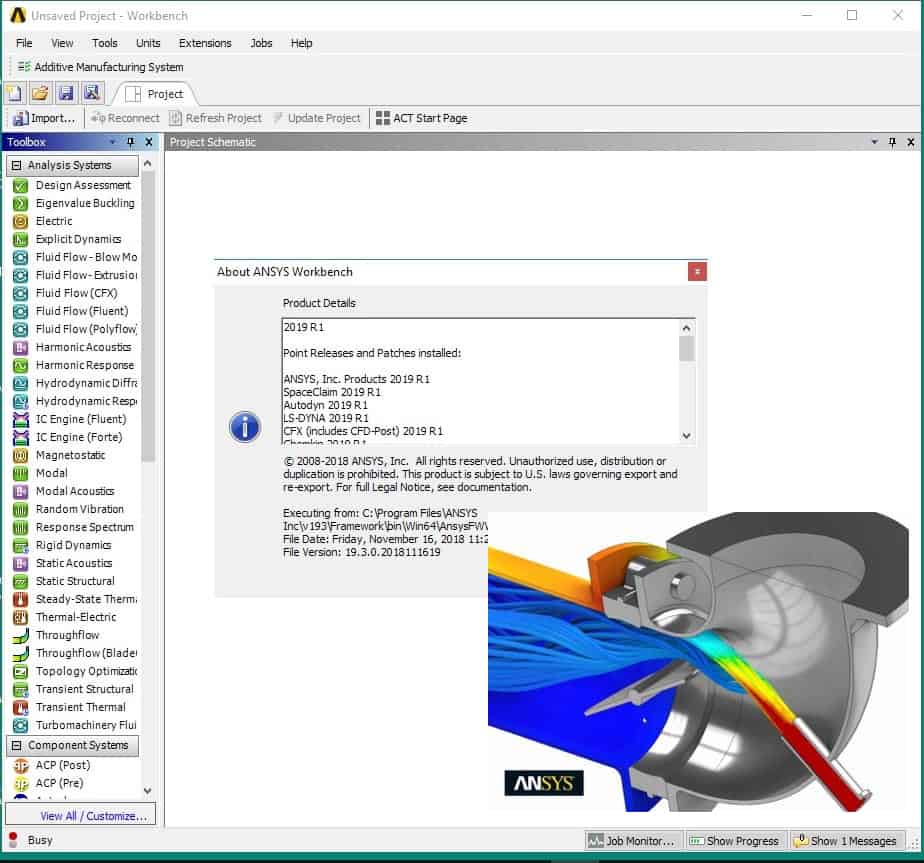Click the Topology Optimization icon
The width and height of the screenshot is (924, 863).
click(21, 671)
